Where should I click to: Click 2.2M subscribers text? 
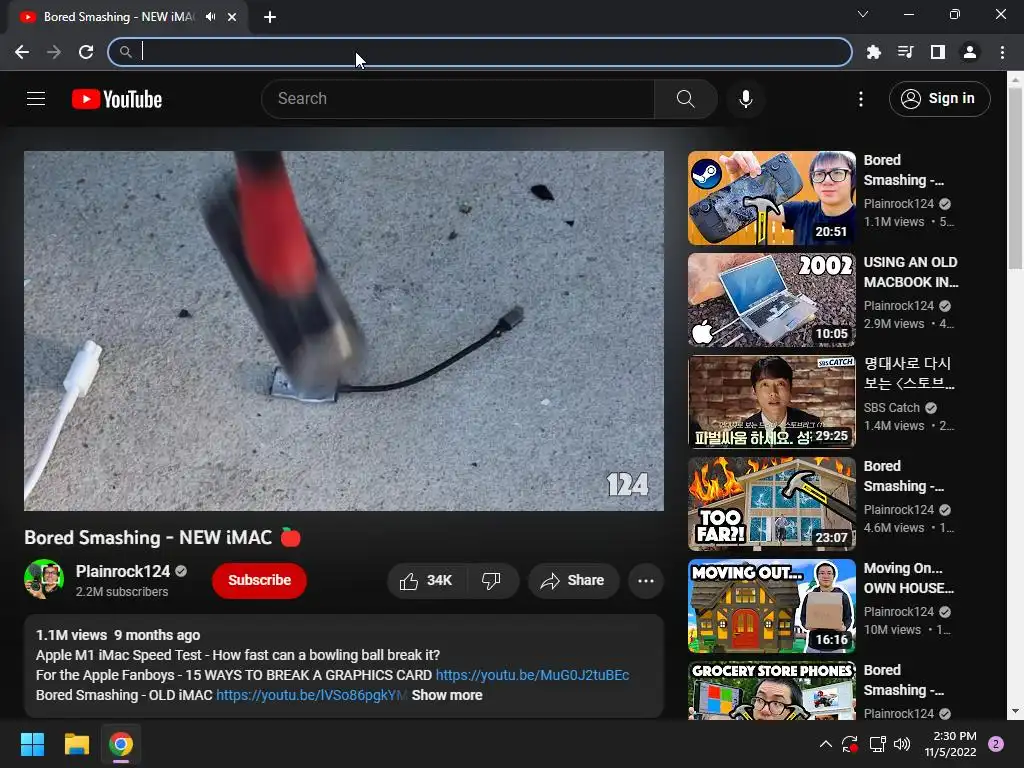pyautogui.click(x=121, y=592)
